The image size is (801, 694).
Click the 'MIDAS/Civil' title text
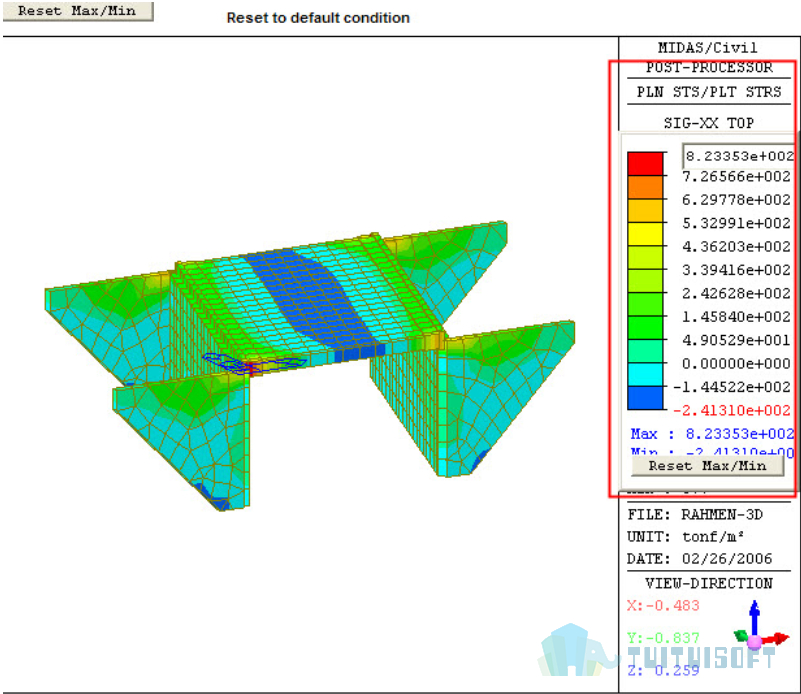tap(708, 48)
